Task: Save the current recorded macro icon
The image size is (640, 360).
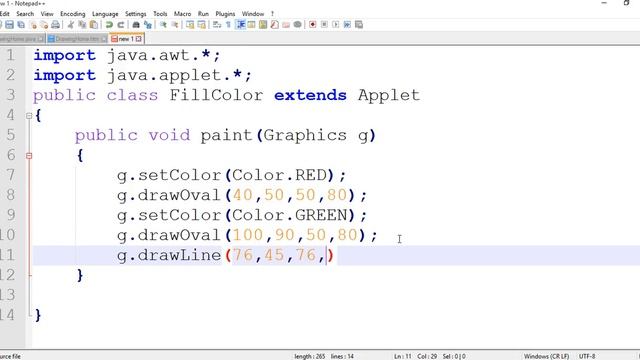Action: [x=359, y=25]
